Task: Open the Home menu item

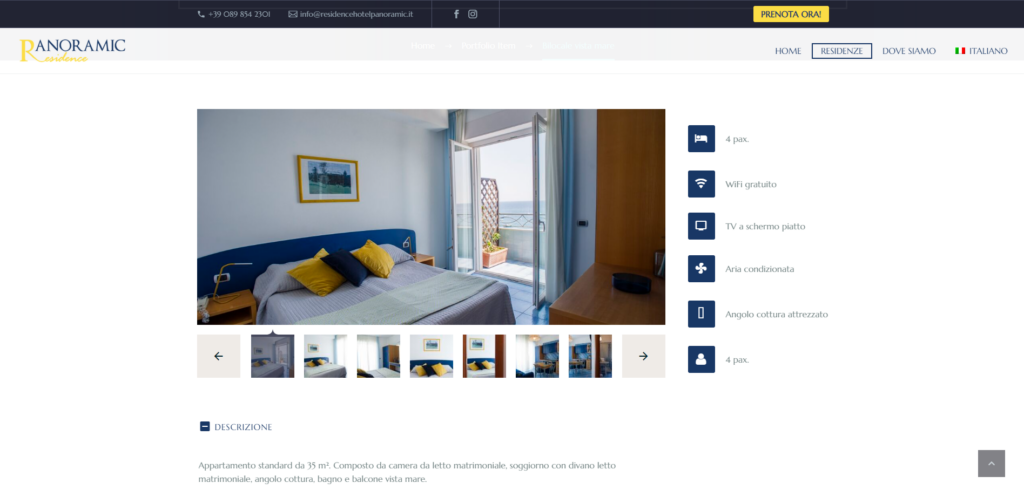Action: coord(787,51)
